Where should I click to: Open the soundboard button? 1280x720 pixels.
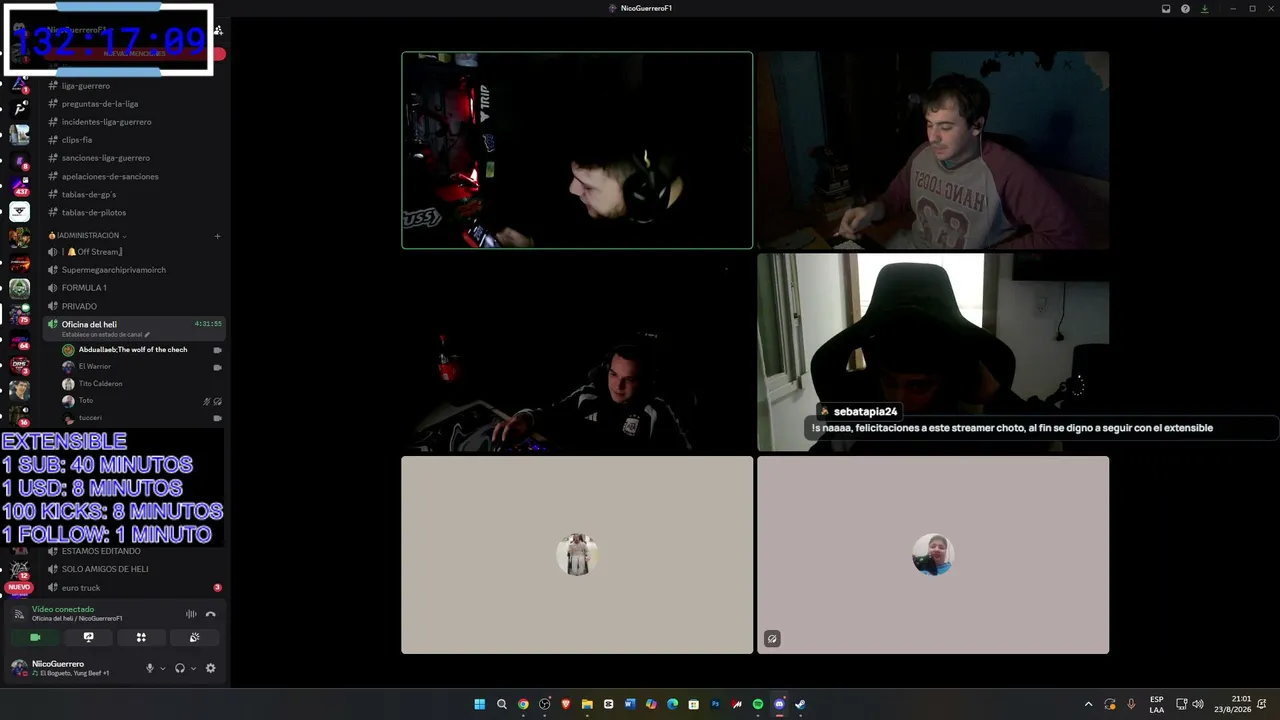coord(194,637)
